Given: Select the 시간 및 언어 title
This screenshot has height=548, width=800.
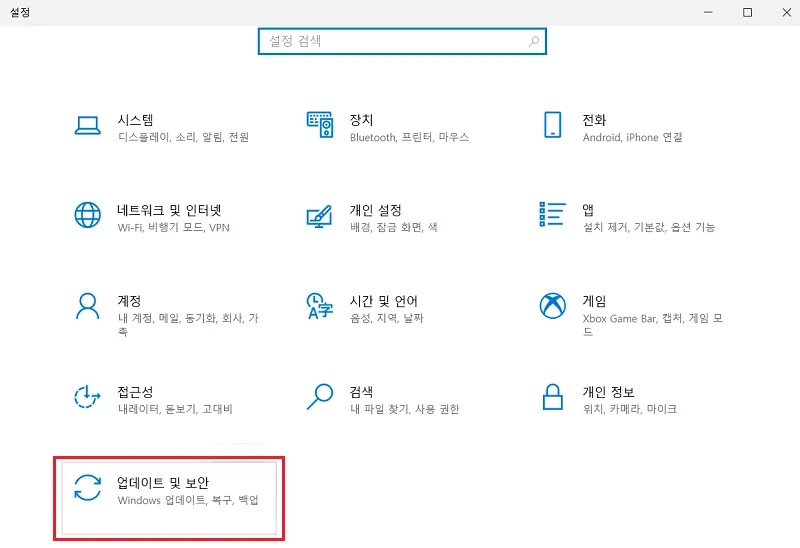Looking at the screenshot, I should [384, 301].
